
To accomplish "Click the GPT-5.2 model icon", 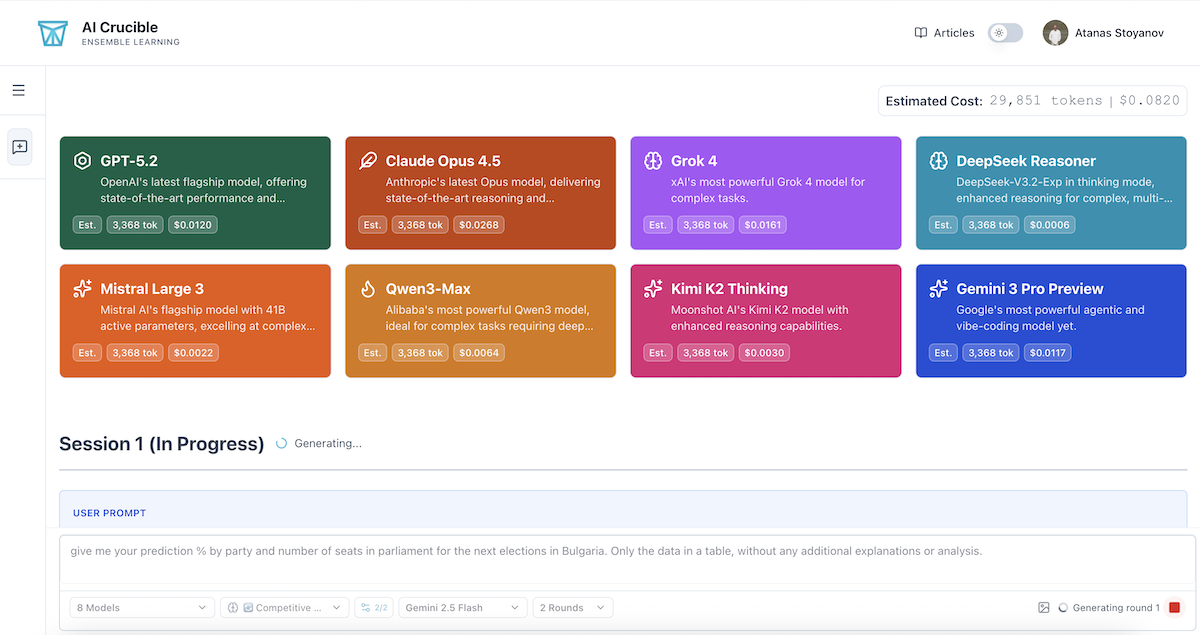I will click(x=82, y=161).
